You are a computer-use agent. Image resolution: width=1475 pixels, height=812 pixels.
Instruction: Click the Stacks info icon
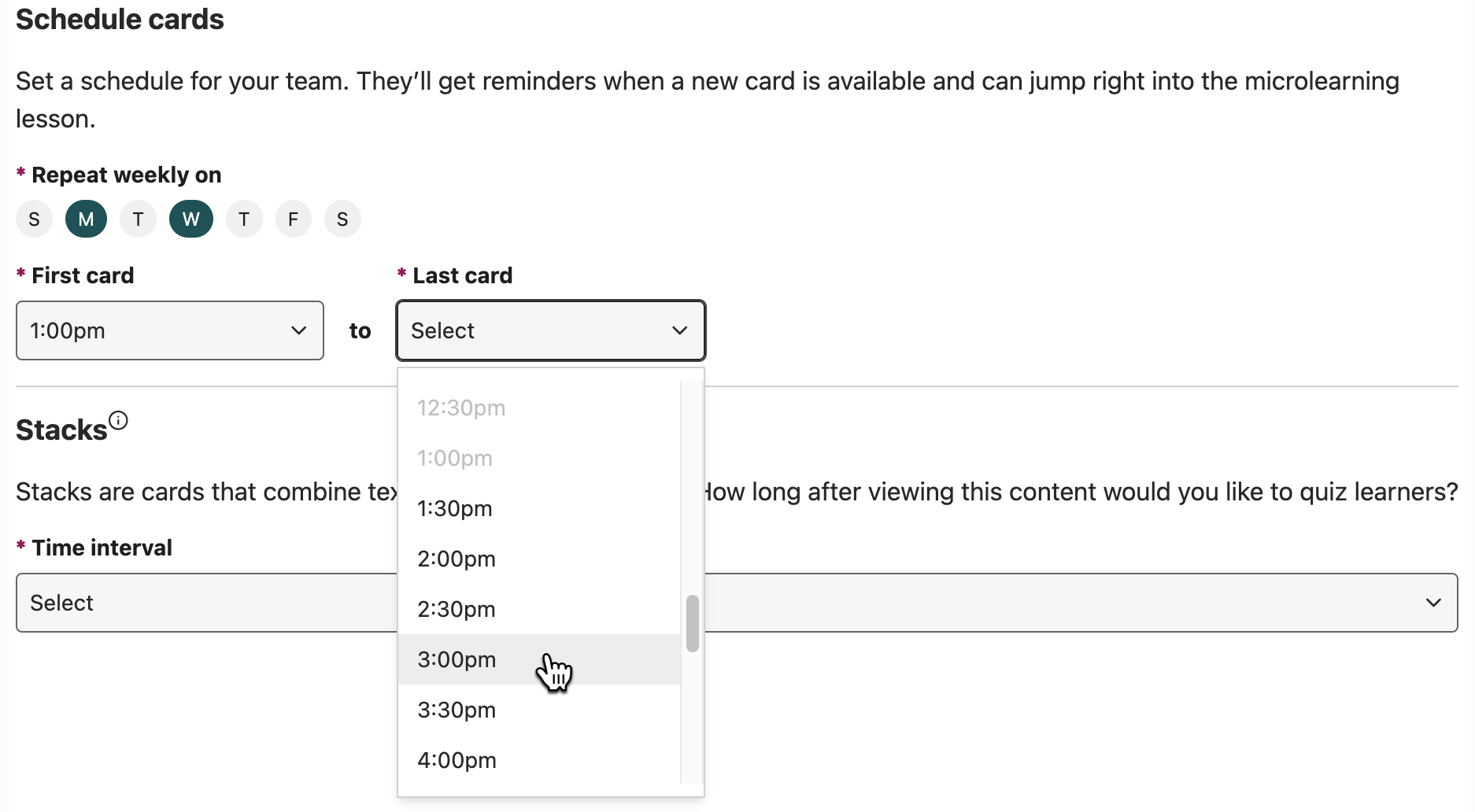tap(118, 420)
